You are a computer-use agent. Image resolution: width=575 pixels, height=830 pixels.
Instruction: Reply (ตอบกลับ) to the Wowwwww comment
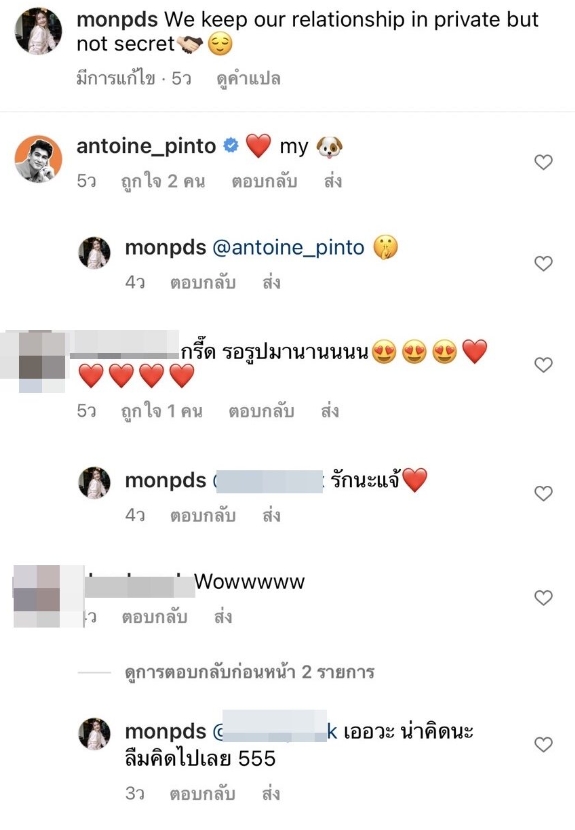coord(155,617)
